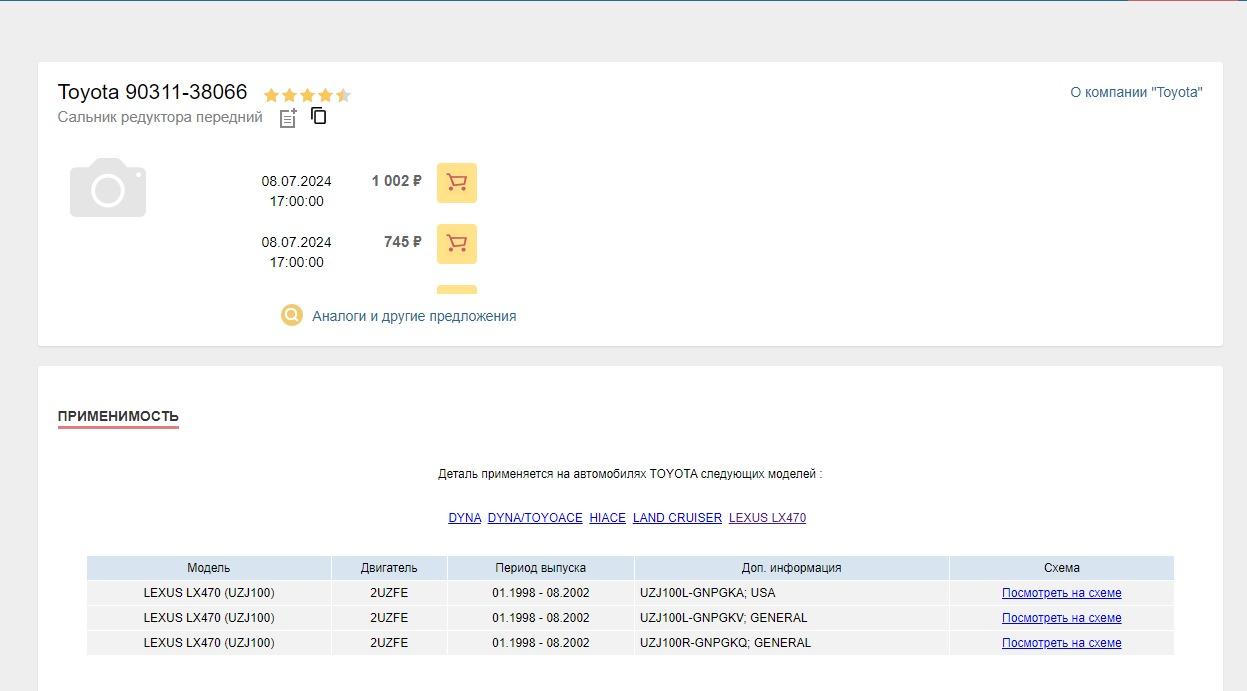Click the Модель column header
The height and width of the screenshot is (691, 1247).
pos(209,568)
